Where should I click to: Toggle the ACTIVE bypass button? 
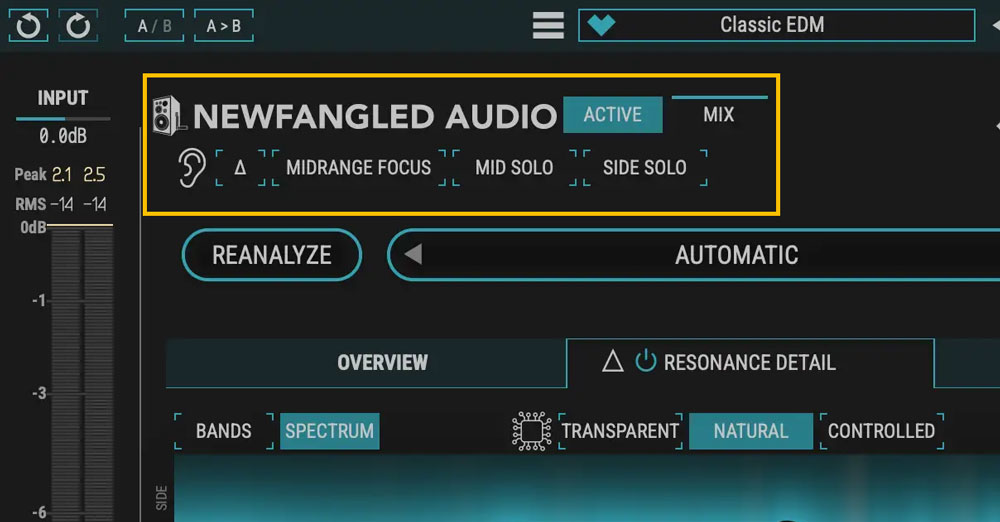click(613, 115)
